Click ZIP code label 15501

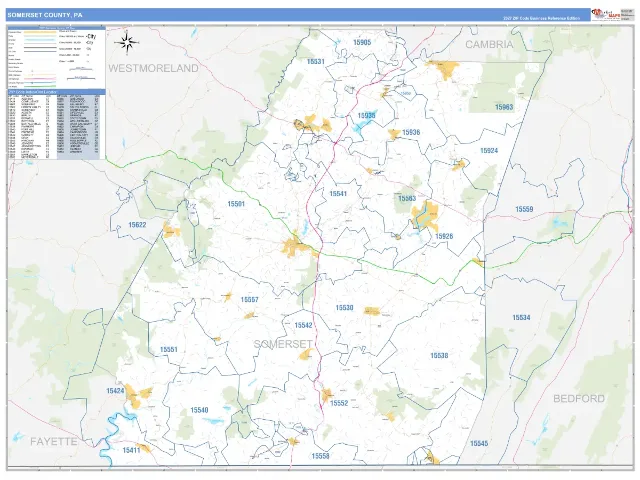pos(236,204)
